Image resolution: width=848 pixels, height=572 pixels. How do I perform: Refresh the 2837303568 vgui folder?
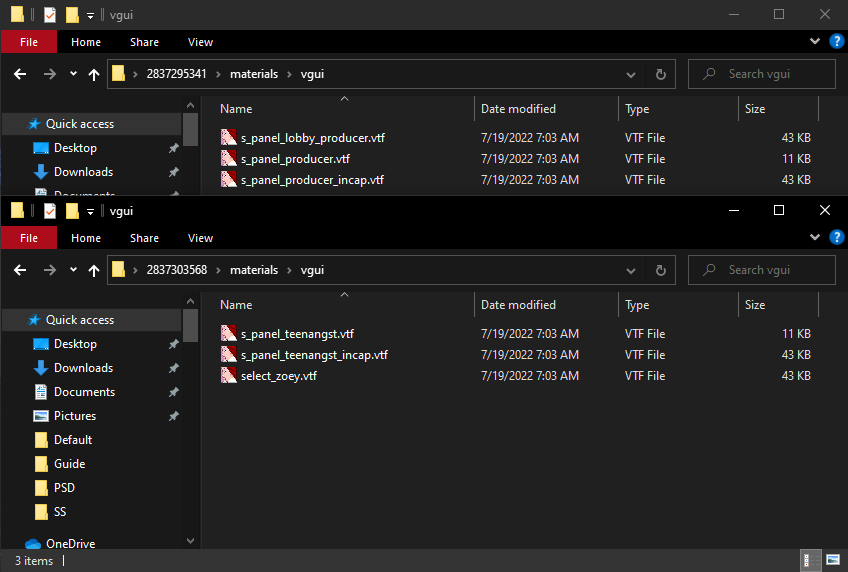click(x=660, y=270)
